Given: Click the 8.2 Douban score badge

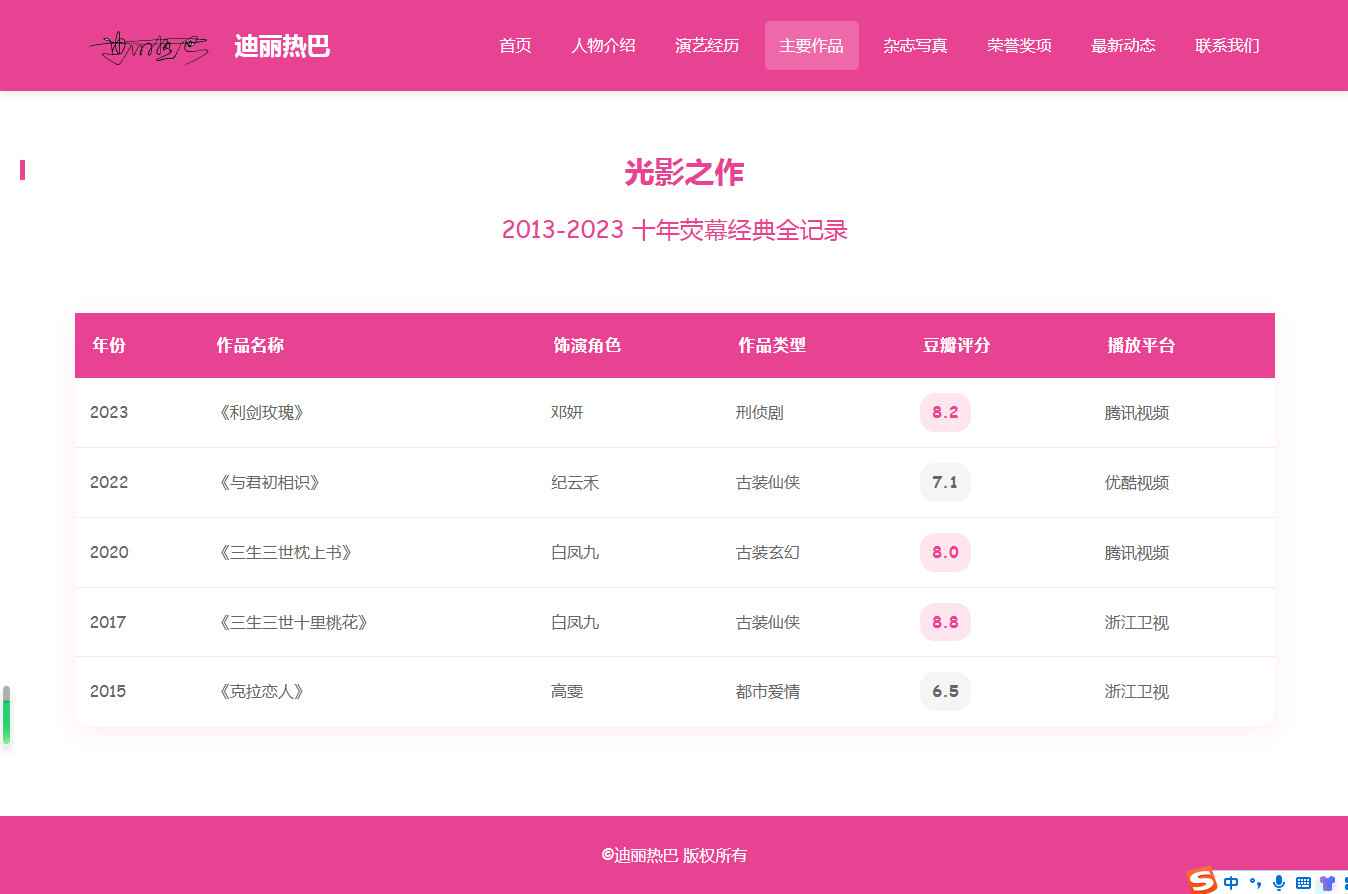Looking at the screenshot, I should (945, 412).
